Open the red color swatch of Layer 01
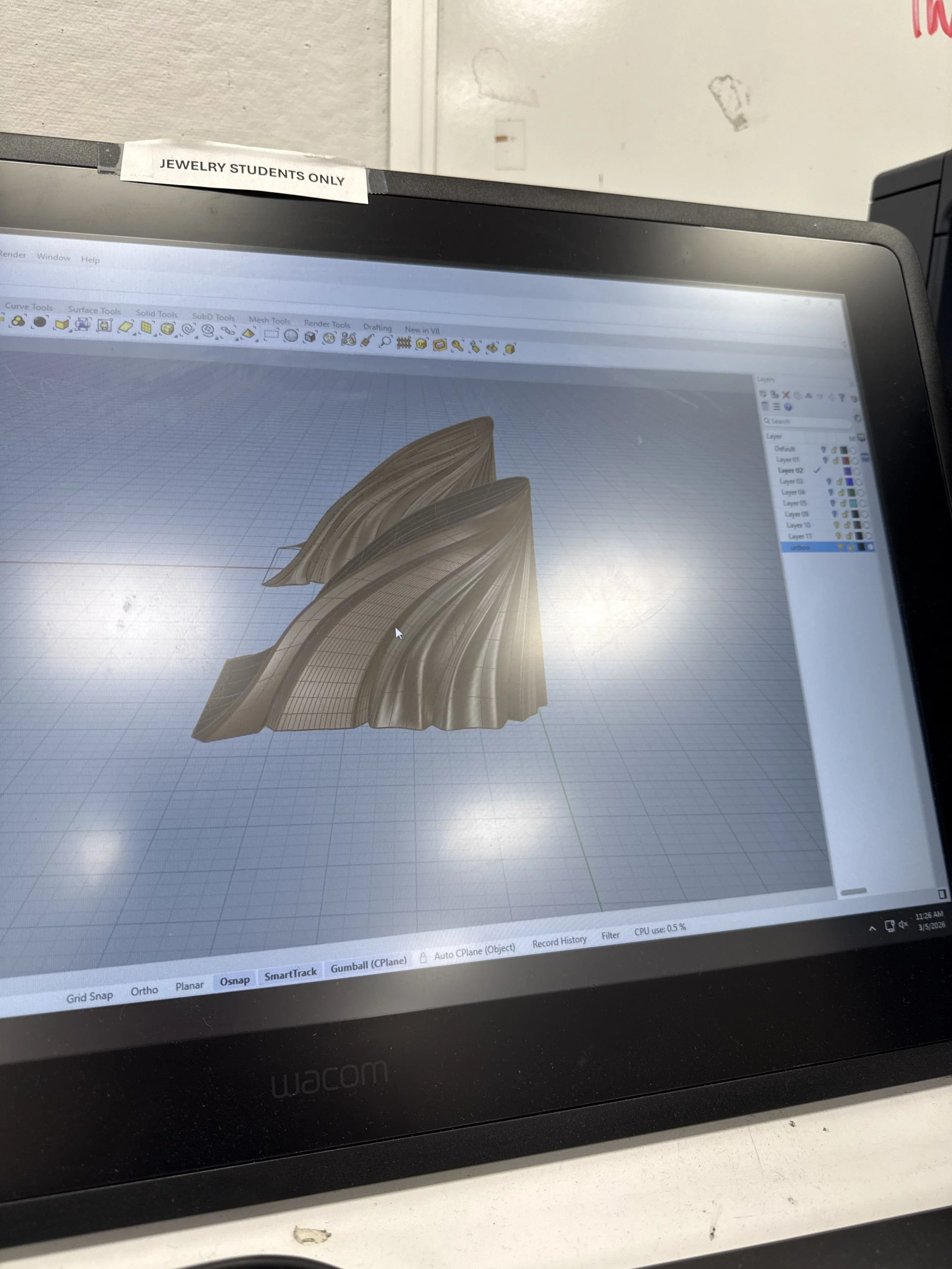The height and width of the screenshot is (1269, 952). pos(846,461)
